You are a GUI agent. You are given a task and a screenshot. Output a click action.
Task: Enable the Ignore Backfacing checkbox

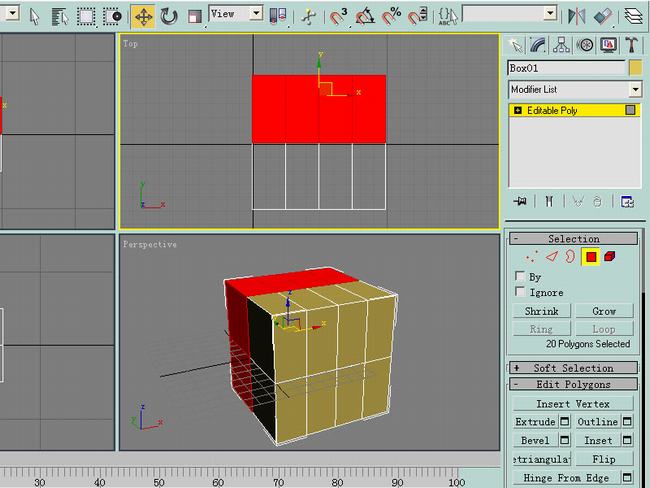[520, 291]
